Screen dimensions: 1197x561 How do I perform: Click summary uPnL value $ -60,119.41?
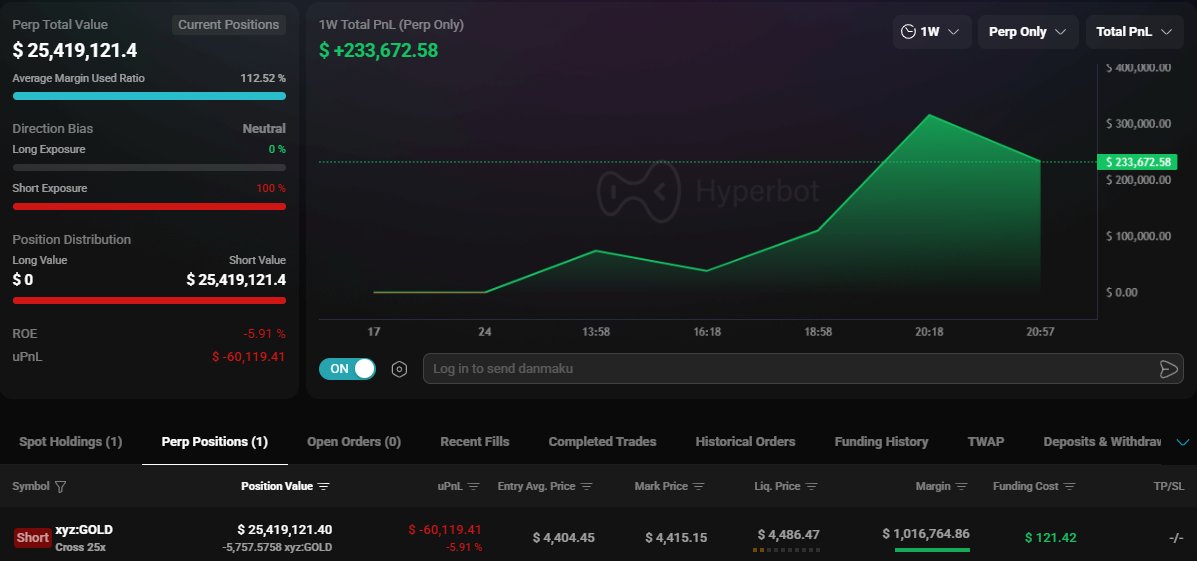coord(248,356)
